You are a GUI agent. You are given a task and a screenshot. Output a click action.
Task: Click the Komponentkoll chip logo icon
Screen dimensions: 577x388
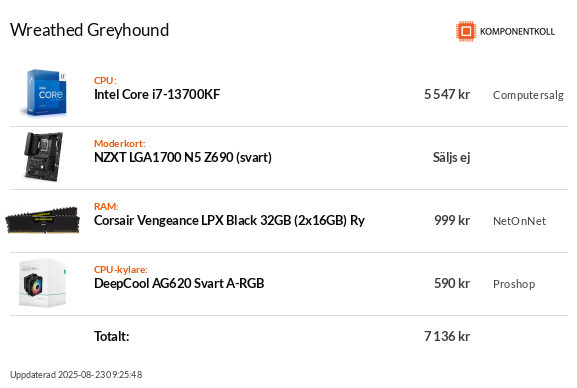466,31
